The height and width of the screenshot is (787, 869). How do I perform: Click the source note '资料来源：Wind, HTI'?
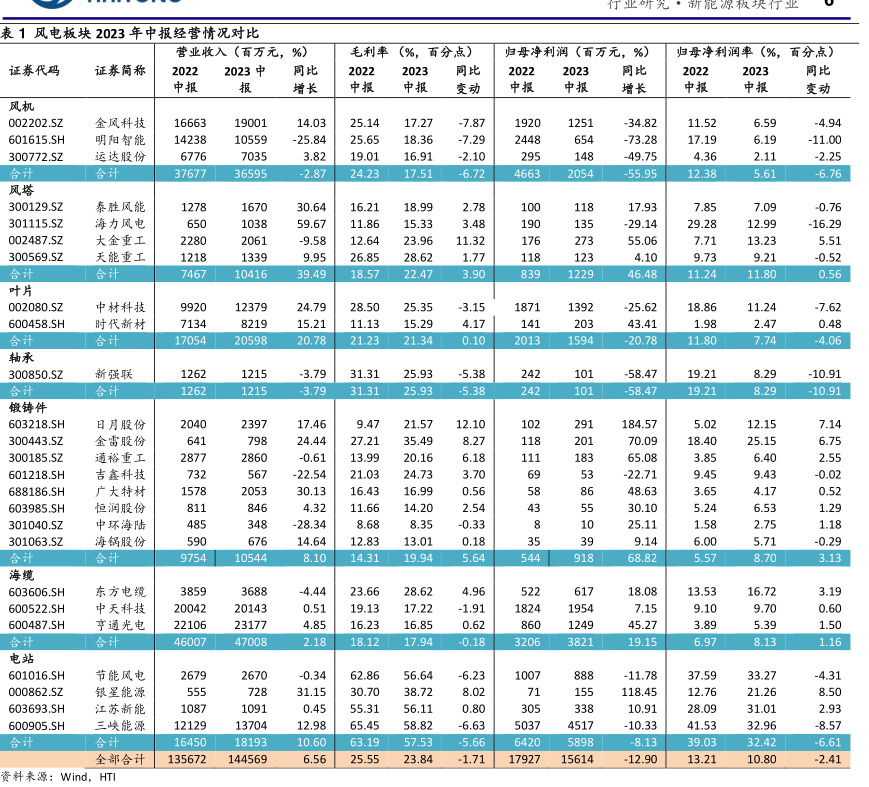(58, 776)
